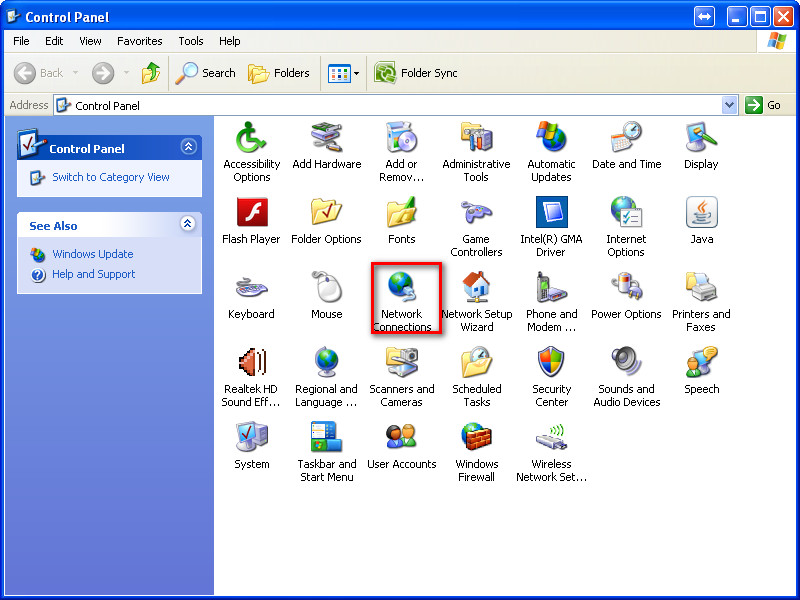Open Administrative Tools

[476, 152]
